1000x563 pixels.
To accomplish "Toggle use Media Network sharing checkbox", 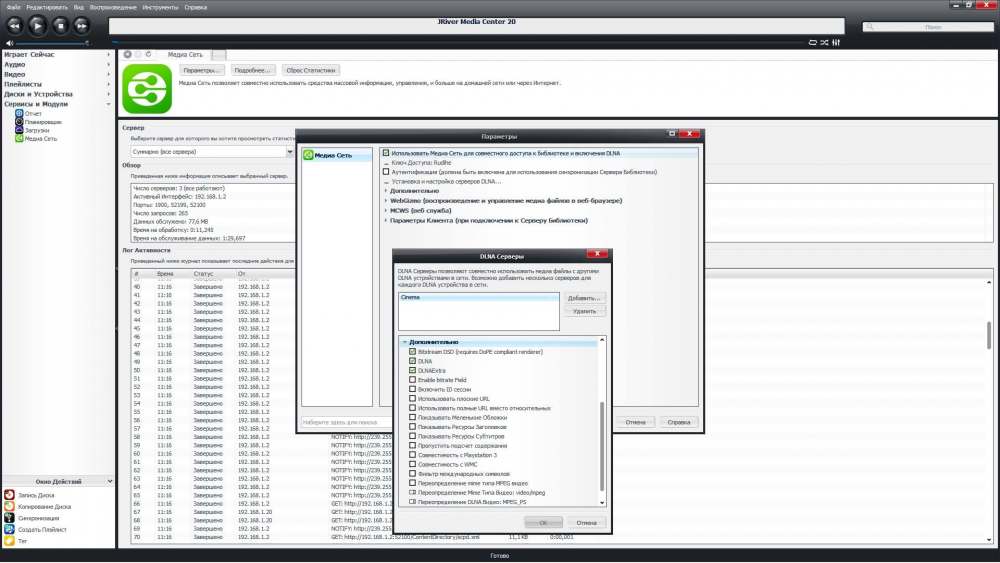I will [x=386, y=153].
